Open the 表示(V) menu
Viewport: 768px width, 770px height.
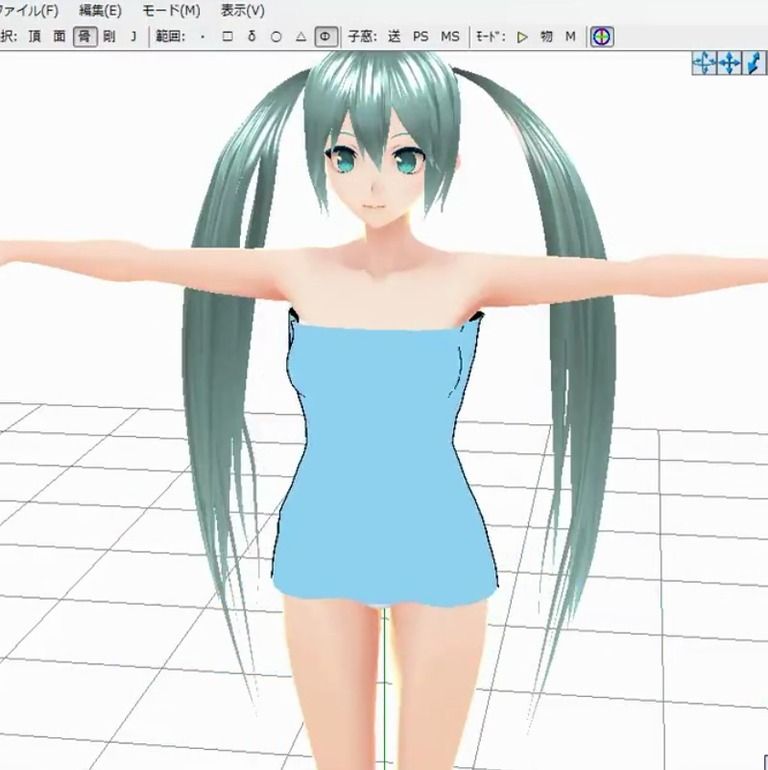(x=243, y=10)
